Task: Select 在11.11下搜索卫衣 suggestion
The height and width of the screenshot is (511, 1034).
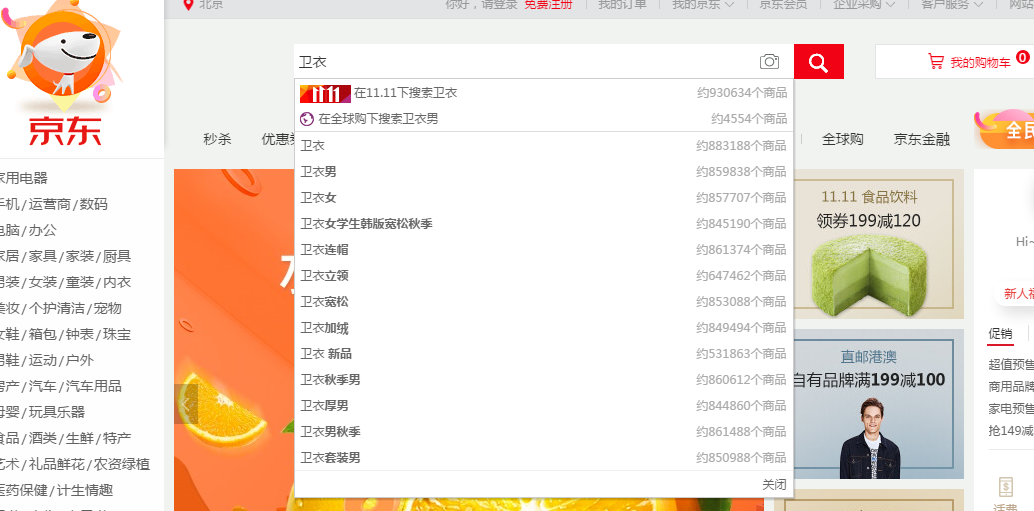Action: pos(544,93)
